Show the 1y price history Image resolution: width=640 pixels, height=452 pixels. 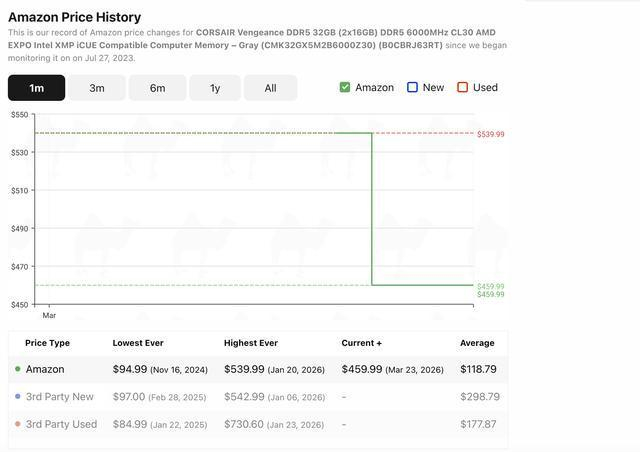(215, 88)
